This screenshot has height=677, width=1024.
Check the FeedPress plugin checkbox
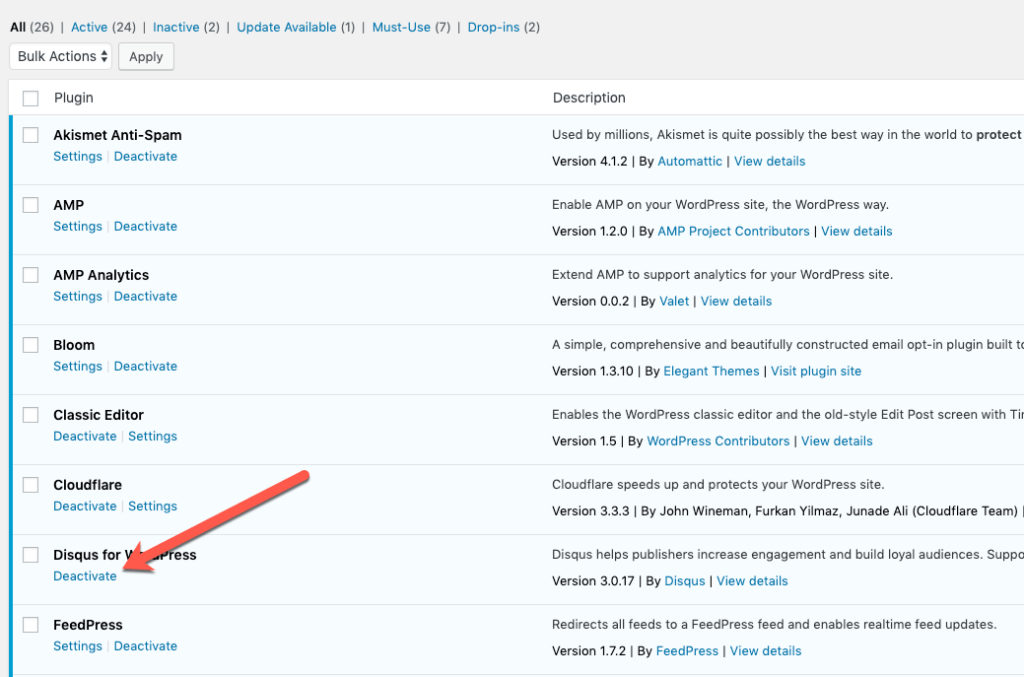[31, 625]
